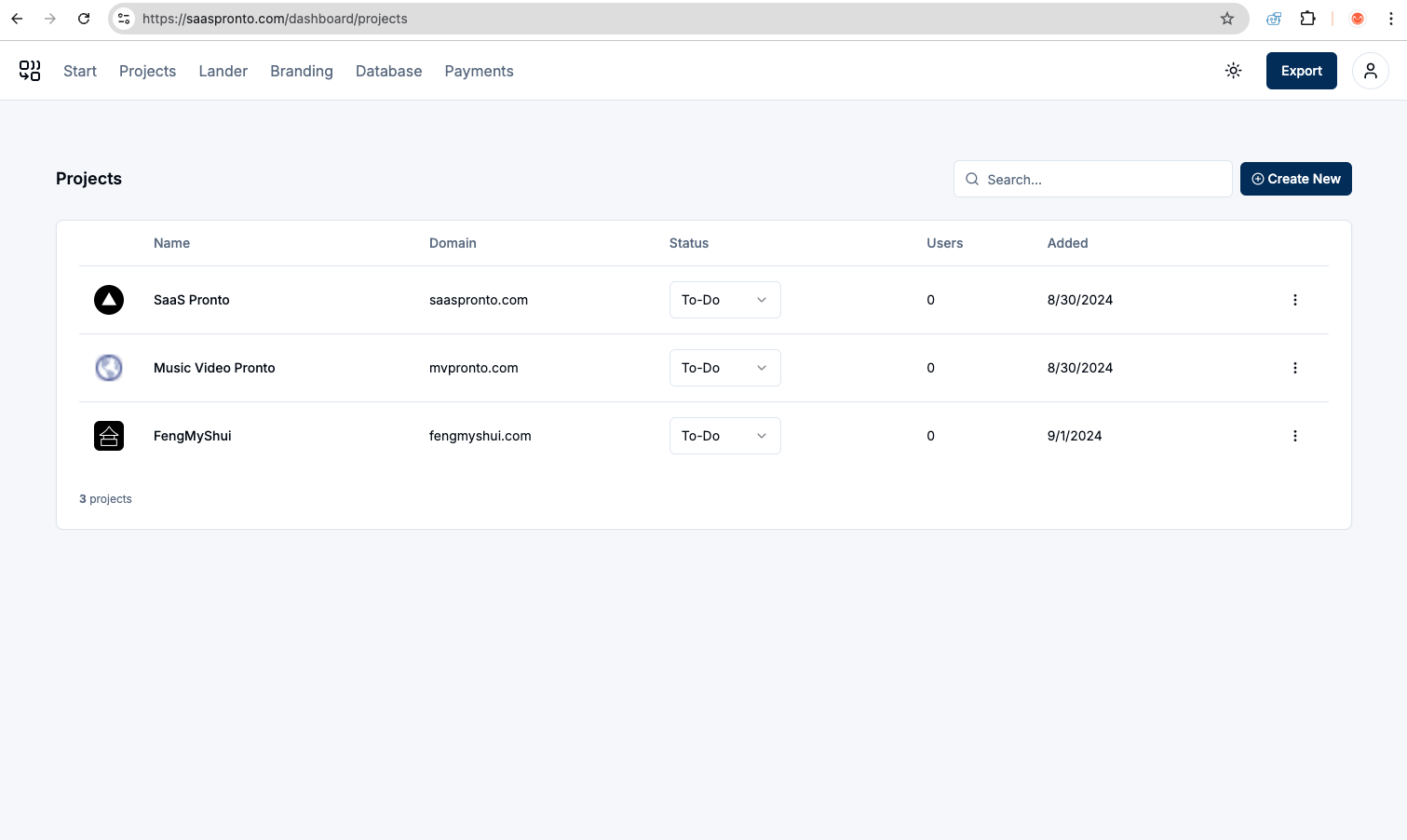Open the Database section
The width and height of the screenshot is (1407, 840).
coord(389,71)
